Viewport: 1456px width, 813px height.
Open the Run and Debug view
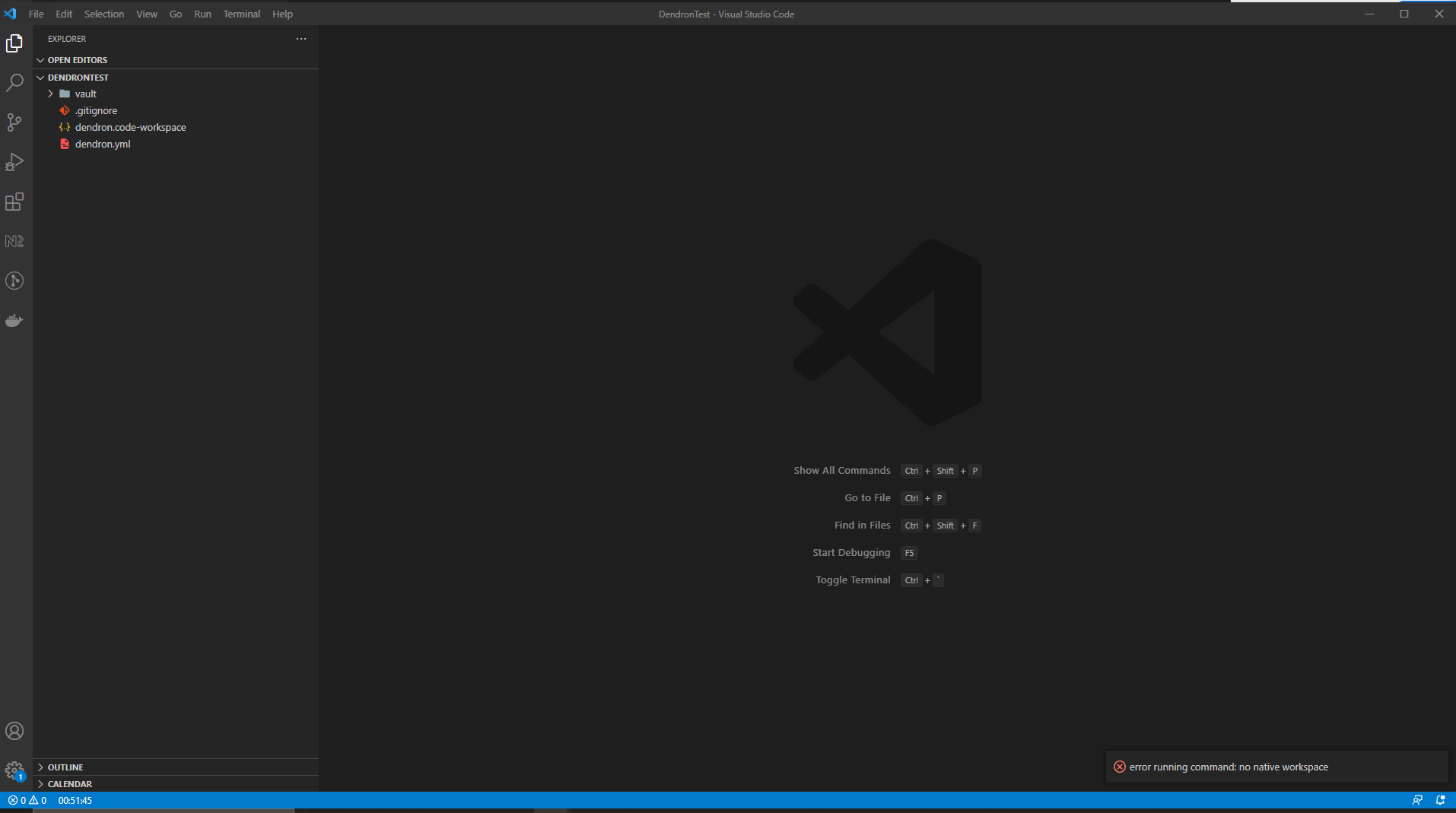(x=14, y=162)
